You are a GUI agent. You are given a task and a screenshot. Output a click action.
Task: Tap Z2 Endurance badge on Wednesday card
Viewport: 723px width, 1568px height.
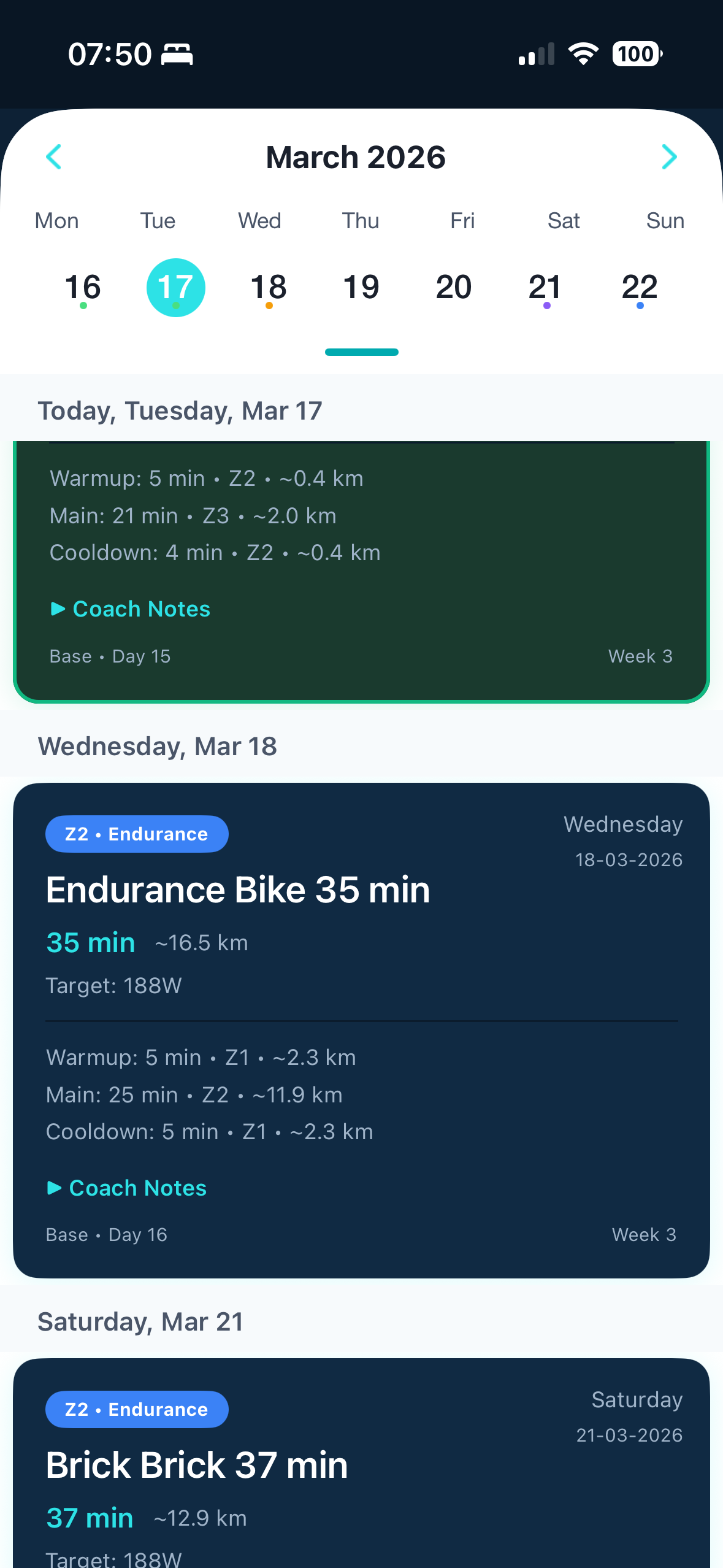tap(137, 834)
